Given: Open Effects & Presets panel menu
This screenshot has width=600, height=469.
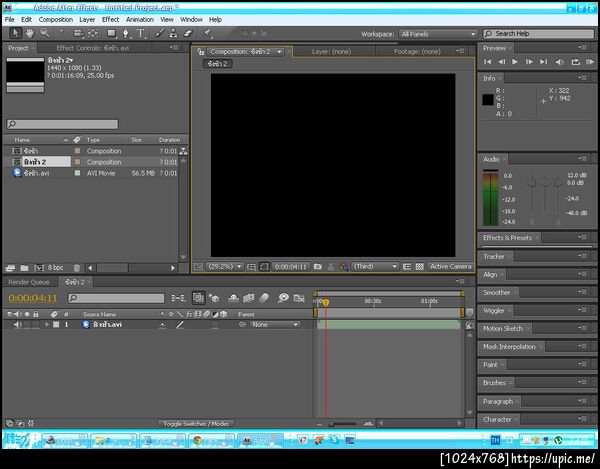Looking at the screenshot, I should (583, 238).
